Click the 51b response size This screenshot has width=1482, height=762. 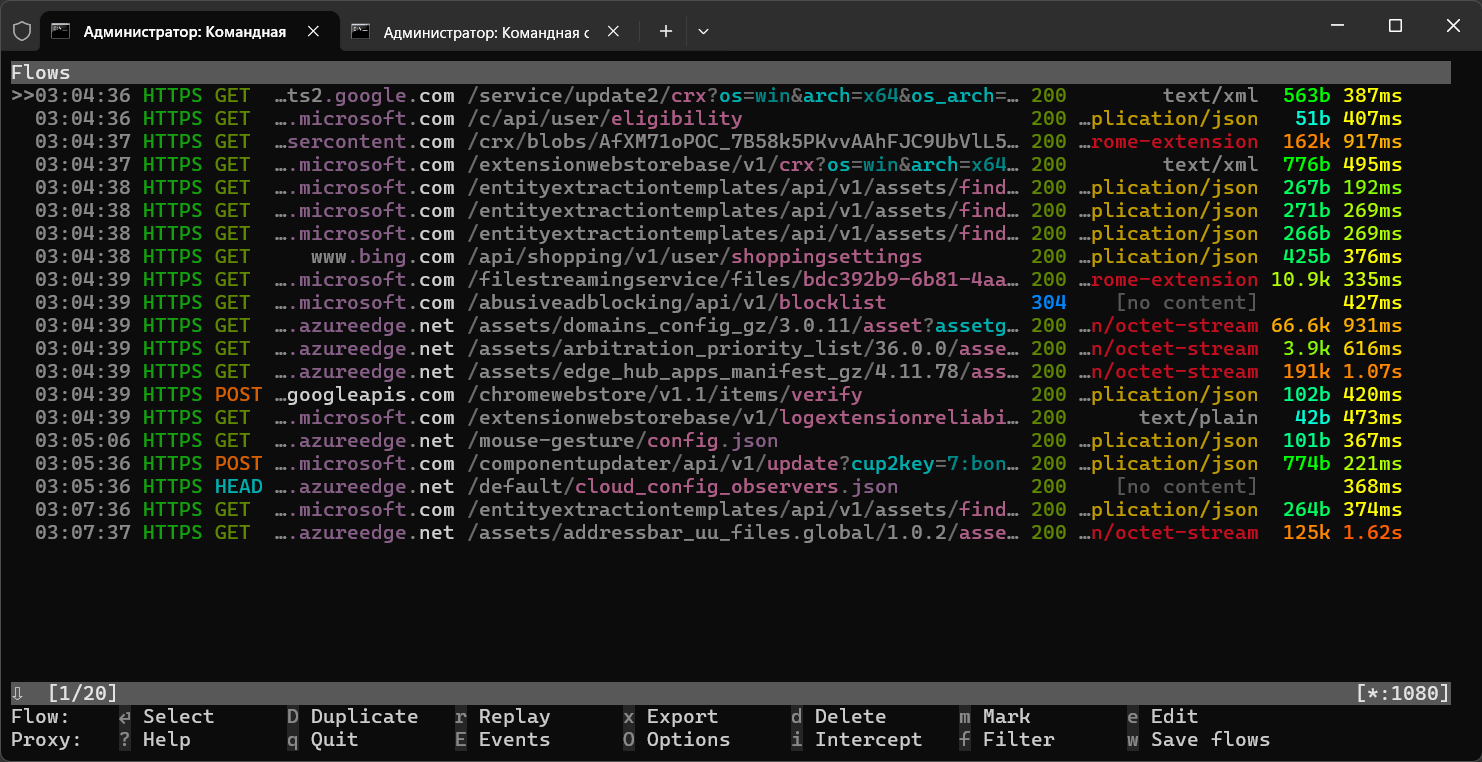click(x=1312, y=119)
